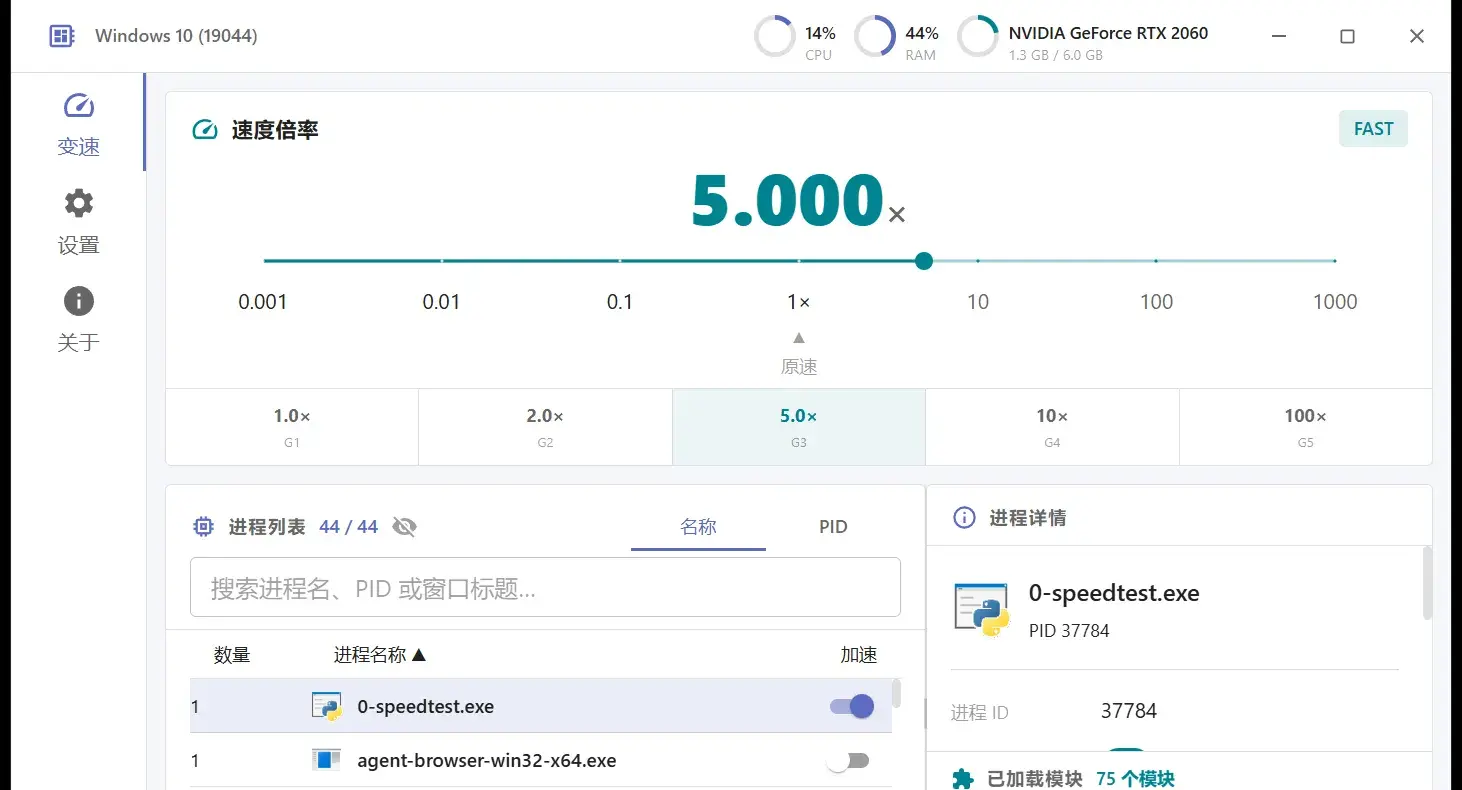This screenshot has height=790, width=1462.
Task: Select the 5.0× G3 preset
Action: tap(799, 427)
